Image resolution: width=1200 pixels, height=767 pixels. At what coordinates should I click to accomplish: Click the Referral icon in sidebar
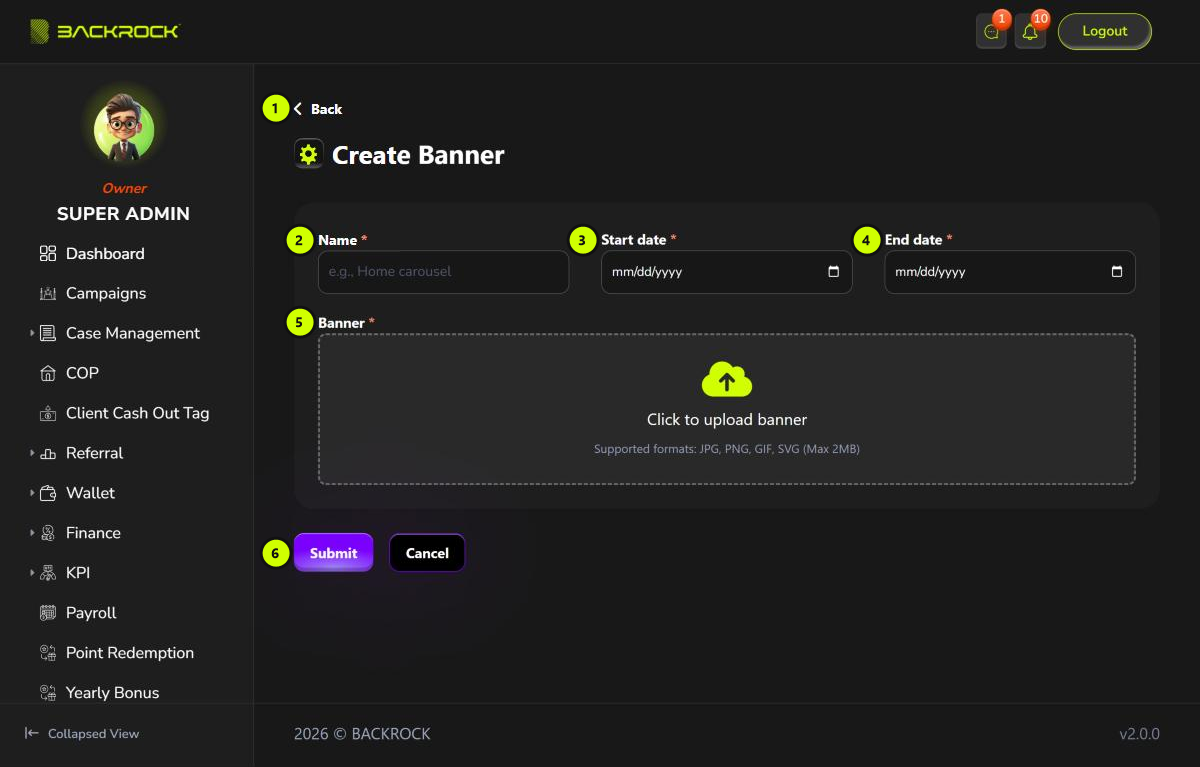(48, 454)
